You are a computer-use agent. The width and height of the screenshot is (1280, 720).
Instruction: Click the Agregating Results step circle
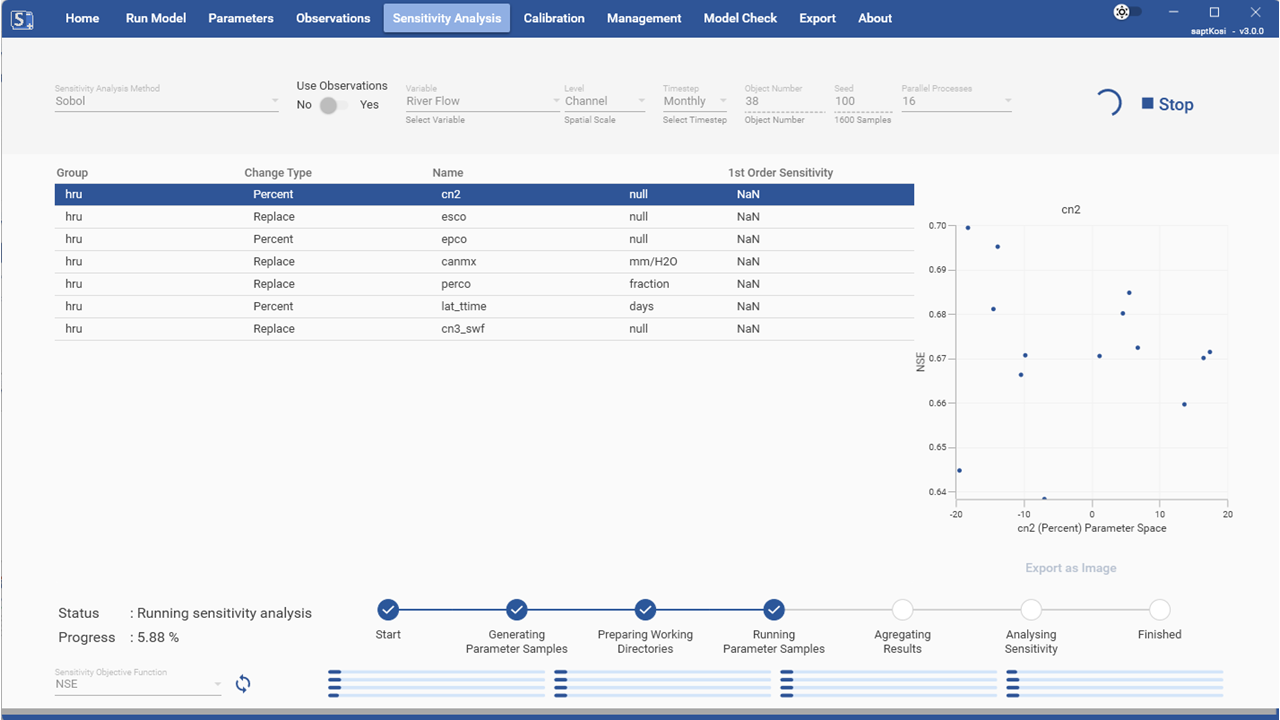902,610
